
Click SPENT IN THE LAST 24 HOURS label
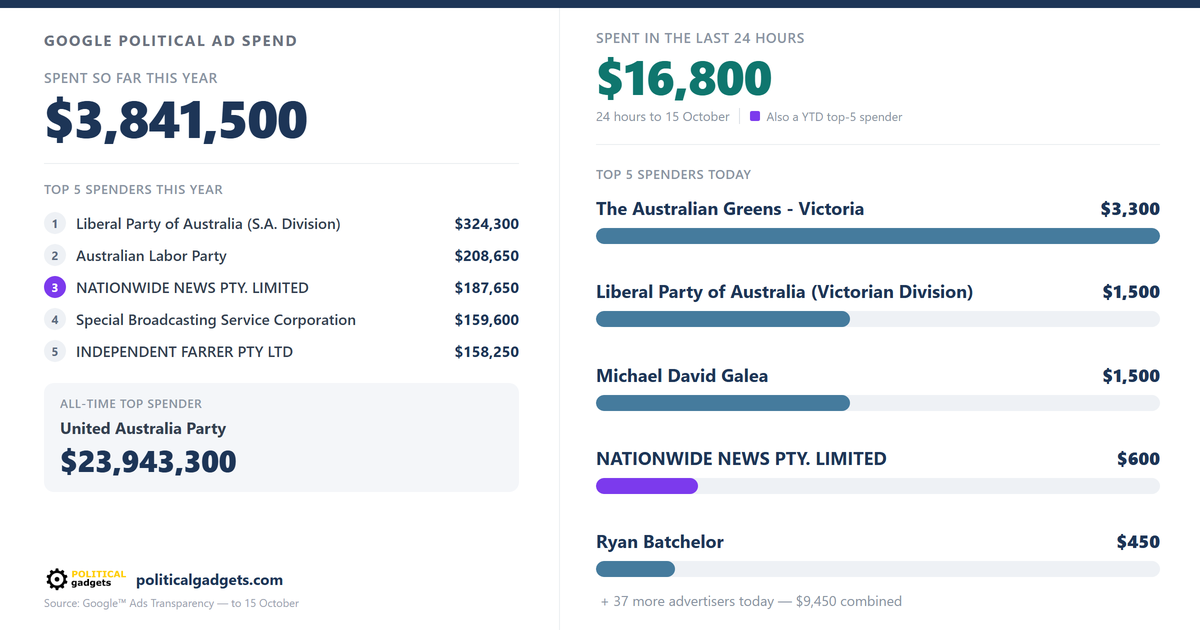(x=700, y=38)
